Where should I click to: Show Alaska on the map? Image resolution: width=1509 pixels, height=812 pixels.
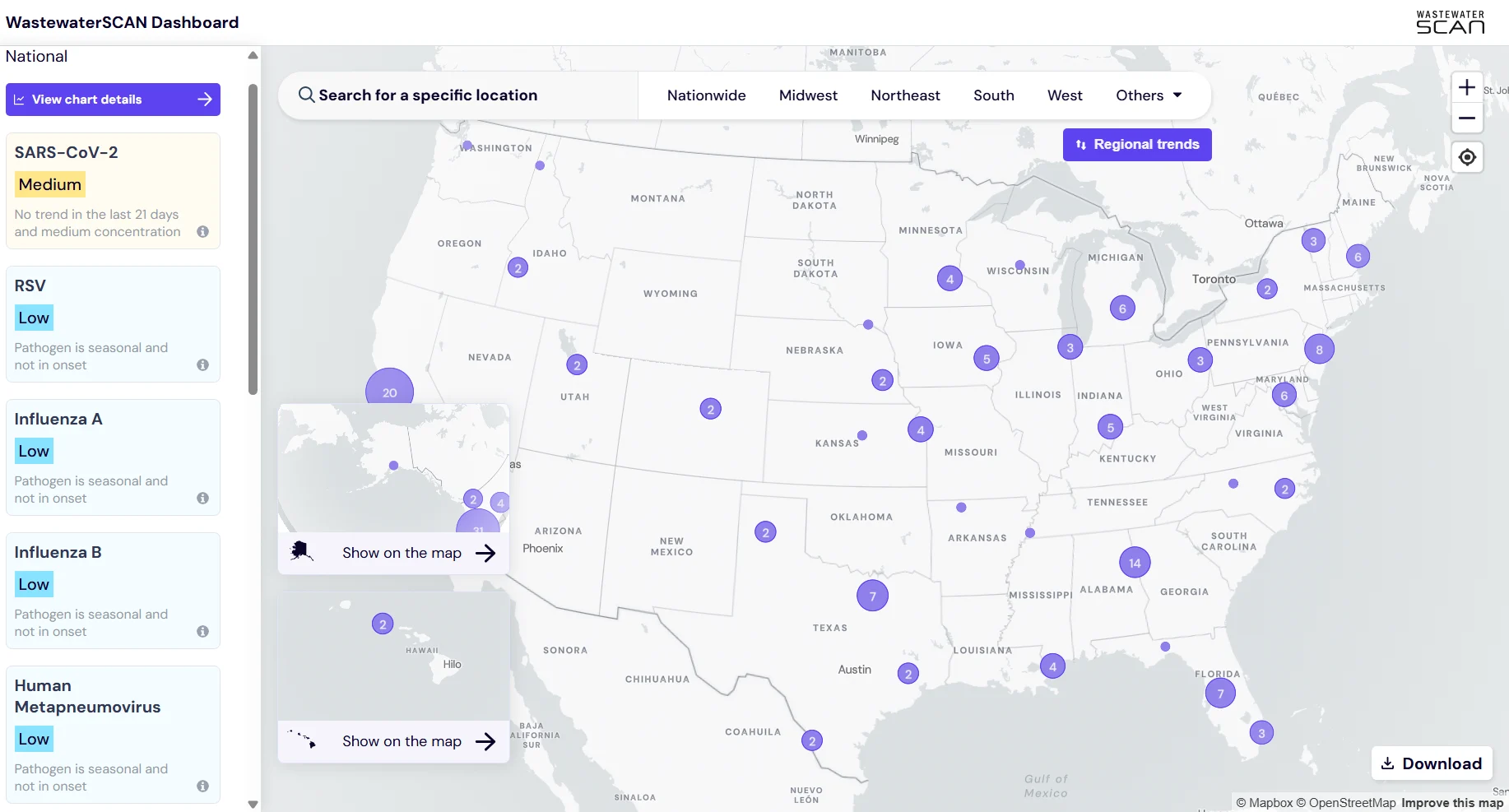[x=393, y=553]
